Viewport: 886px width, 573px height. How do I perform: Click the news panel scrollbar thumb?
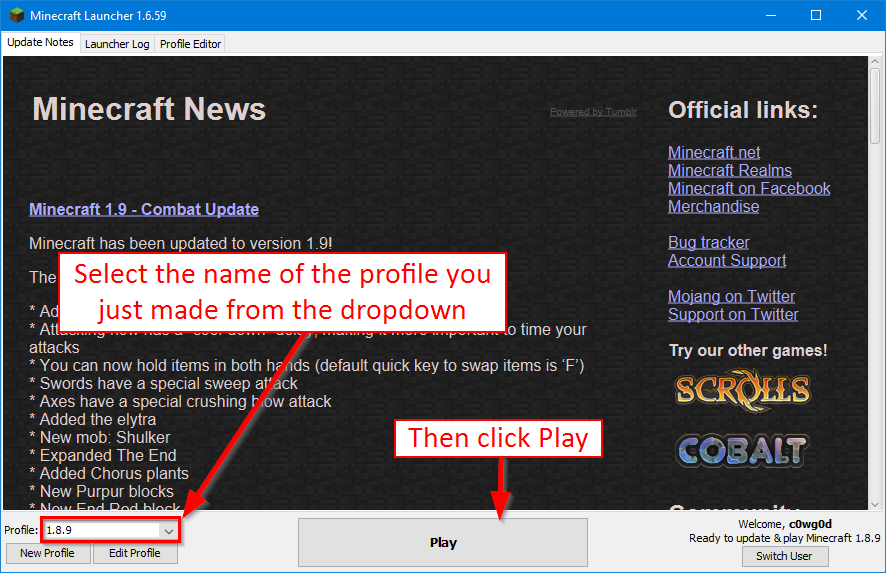click(x=875, y=106)
